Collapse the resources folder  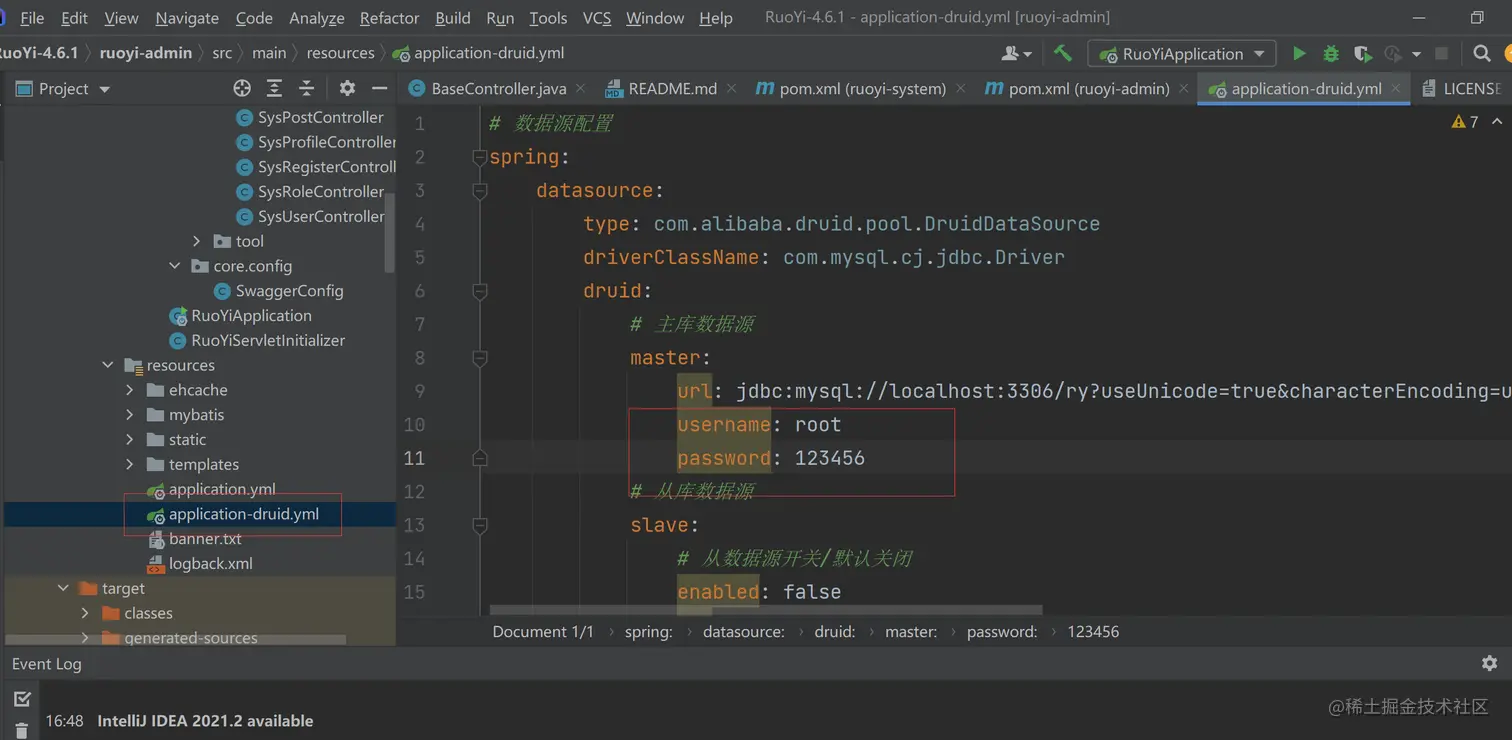(x=108, y=365)
